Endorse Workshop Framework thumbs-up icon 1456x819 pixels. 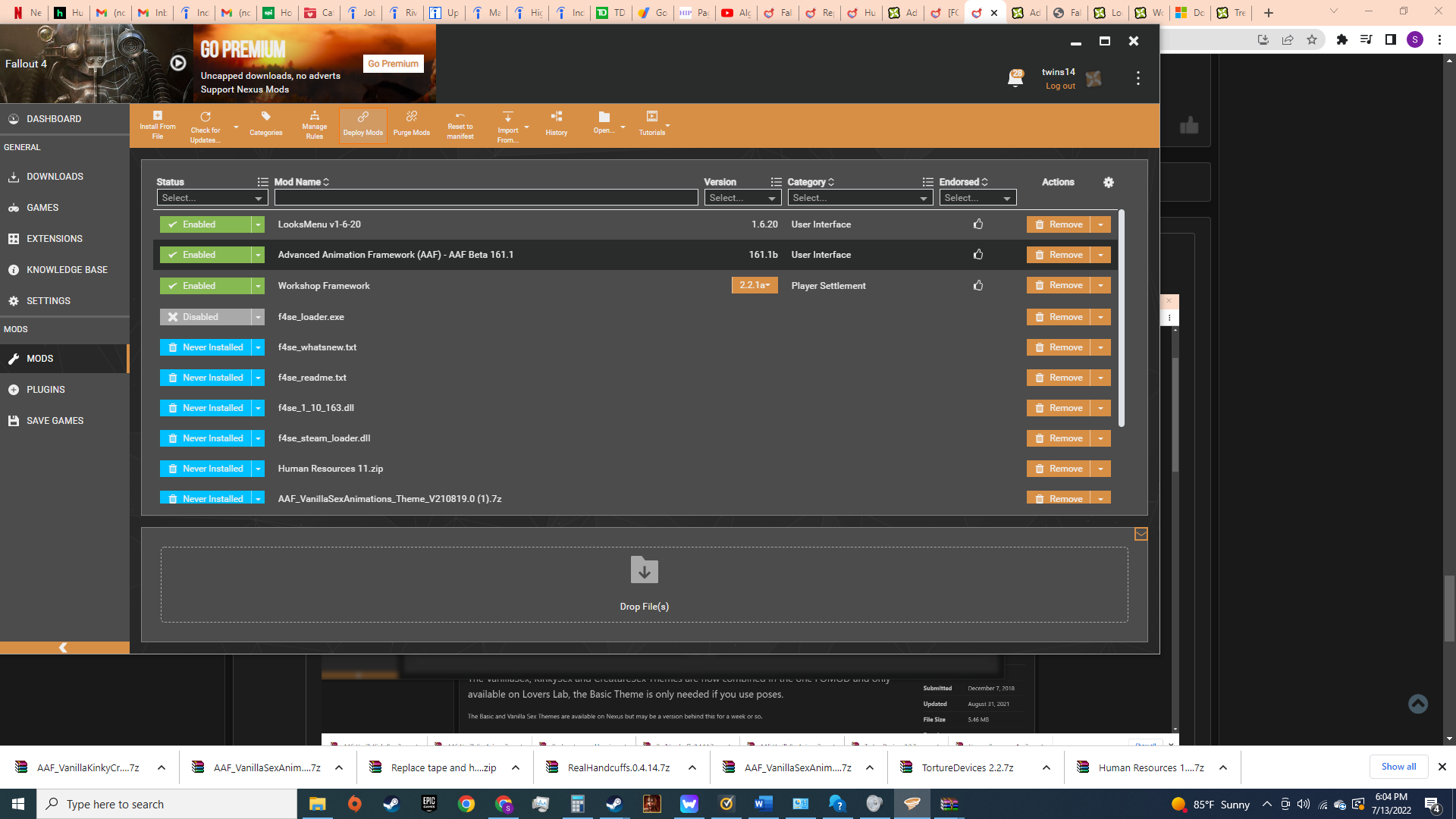click(x=978, y=285)
